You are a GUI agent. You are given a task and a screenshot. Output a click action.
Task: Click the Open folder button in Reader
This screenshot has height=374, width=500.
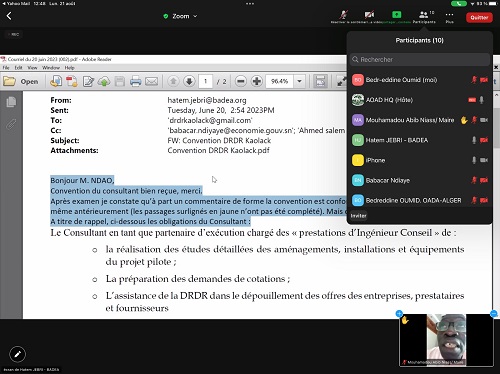pyautogui.click(x=21, y=81)
